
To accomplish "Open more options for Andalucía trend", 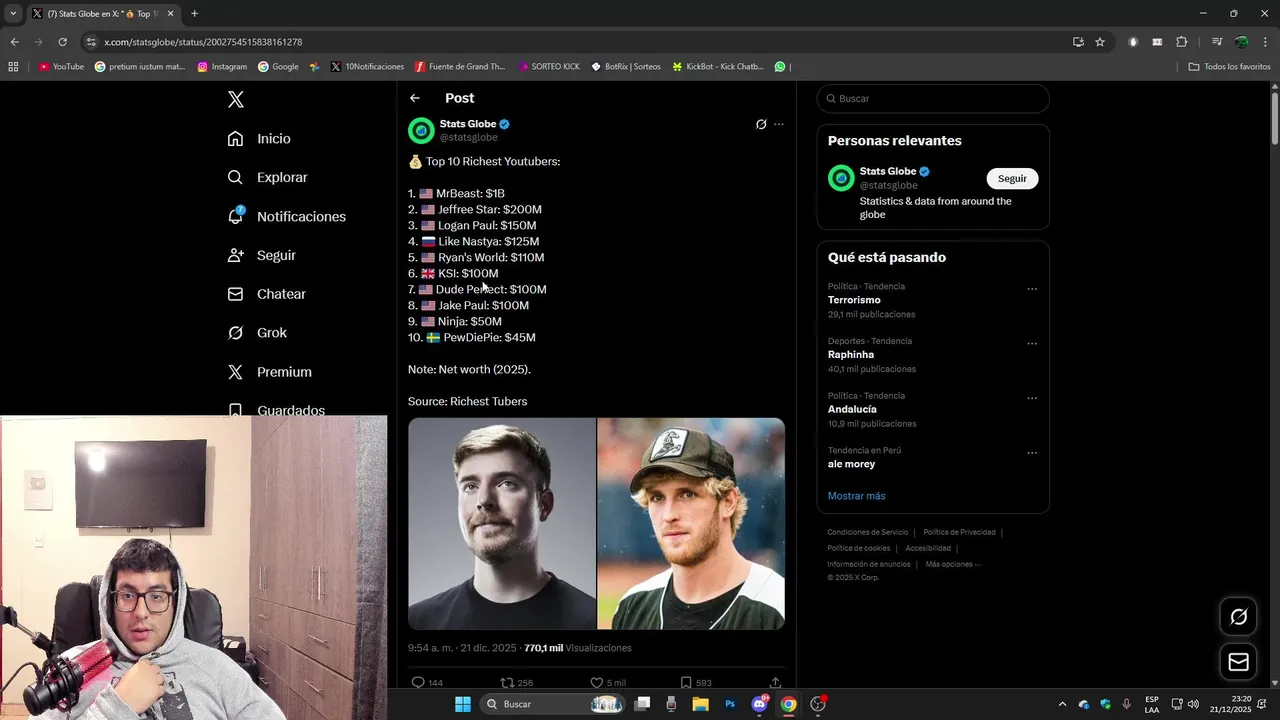I will pyautogui.click(x=1032, y=398).
